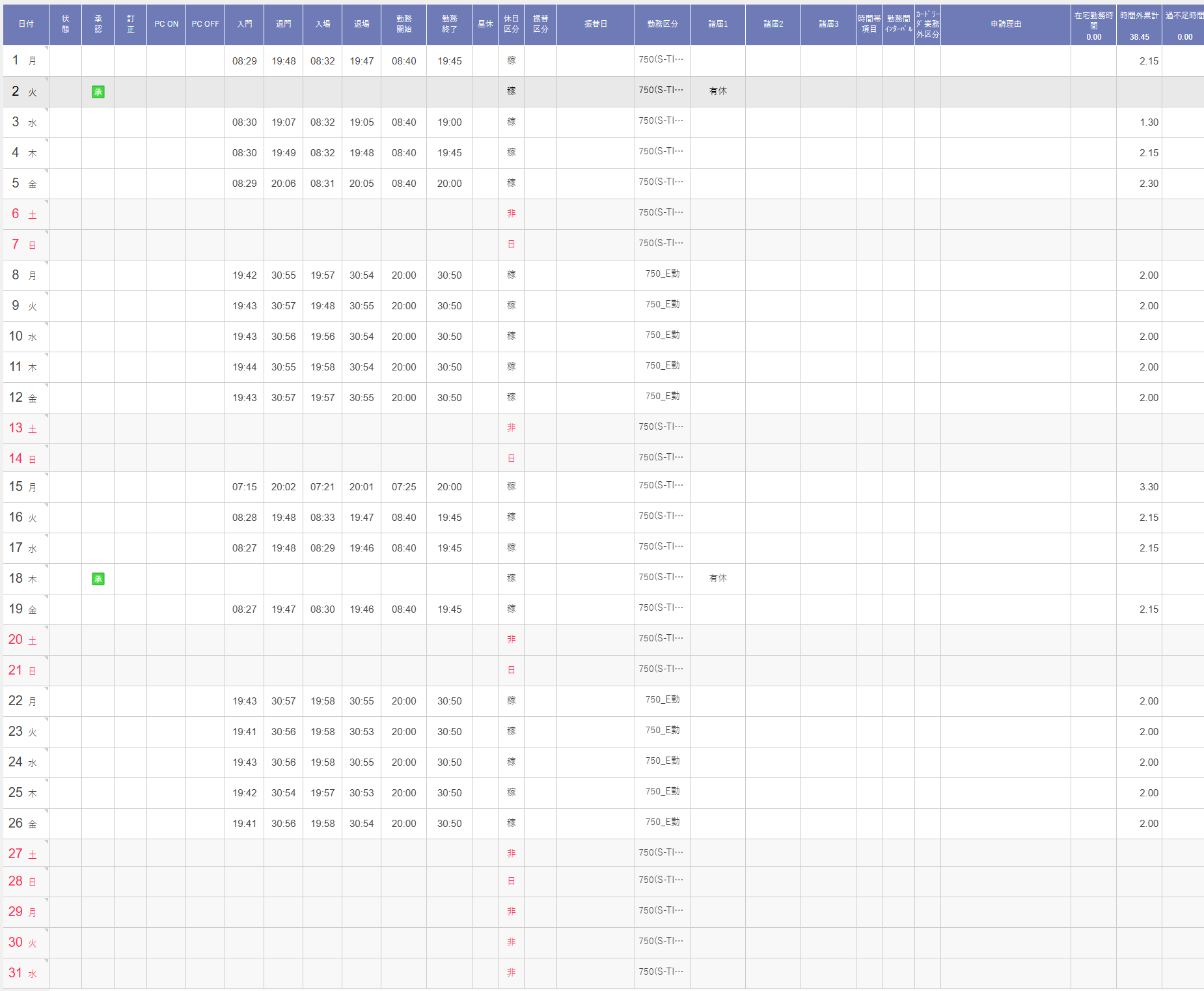Click the red 日 mark on day 28

click(511, 881)
